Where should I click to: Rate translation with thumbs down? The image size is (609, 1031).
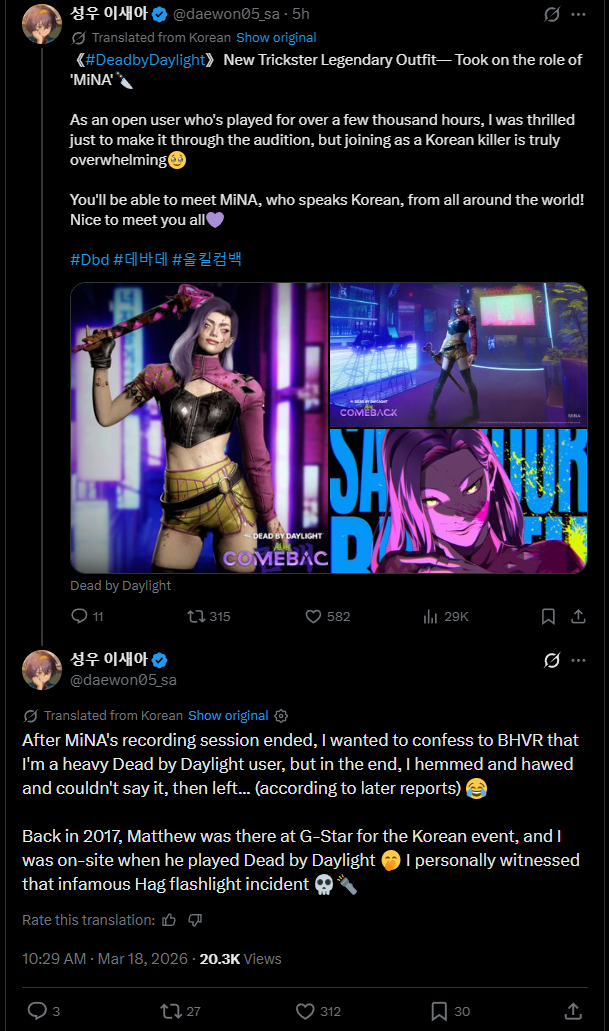click(195, 920)
